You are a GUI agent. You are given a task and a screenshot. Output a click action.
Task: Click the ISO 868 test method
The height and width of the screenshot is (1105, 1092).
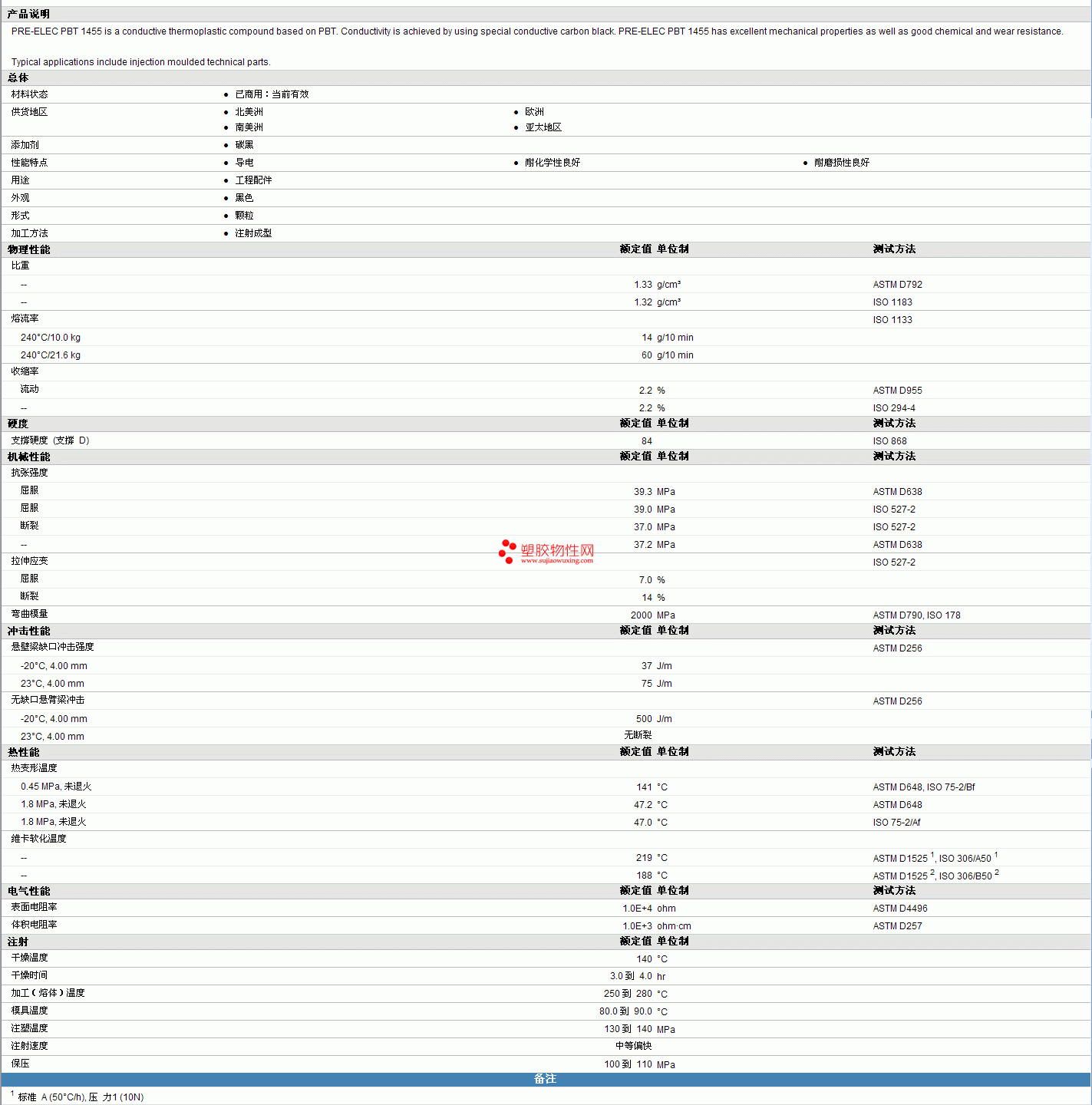(889, 441)
